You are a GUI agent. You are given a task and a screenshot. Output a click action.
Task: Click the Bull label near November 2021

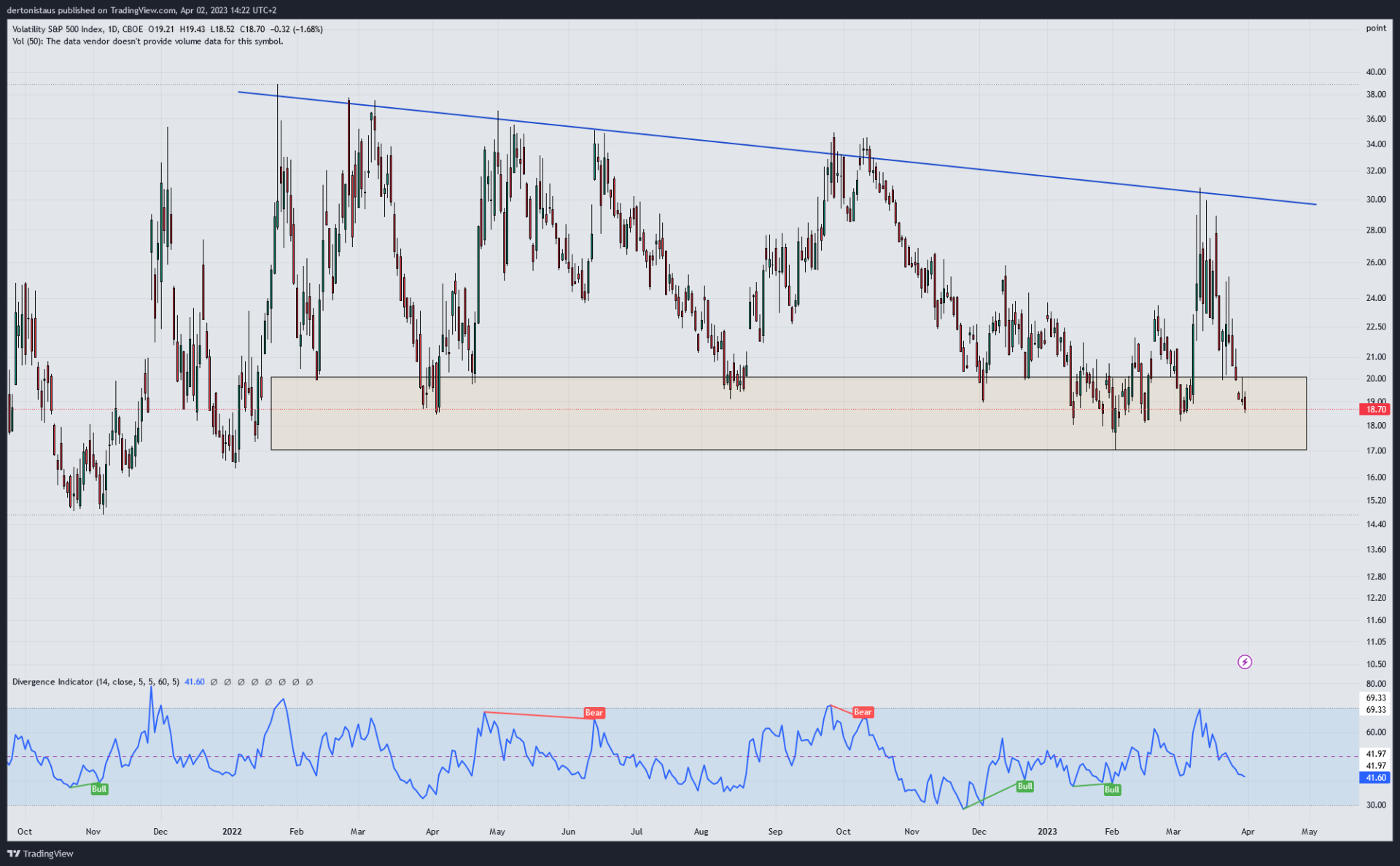coord(99,789)
